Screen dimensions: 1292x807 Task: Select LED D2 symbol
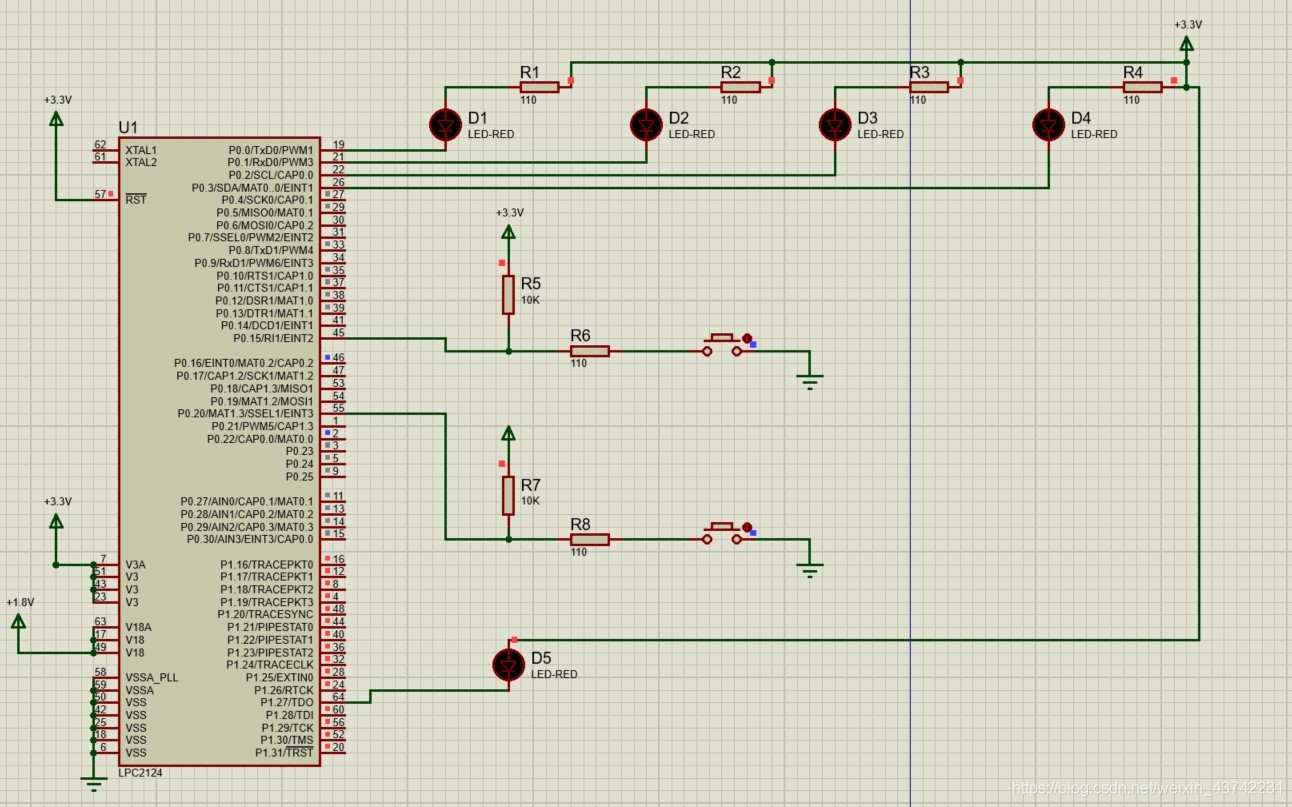[x=646, y=125]
